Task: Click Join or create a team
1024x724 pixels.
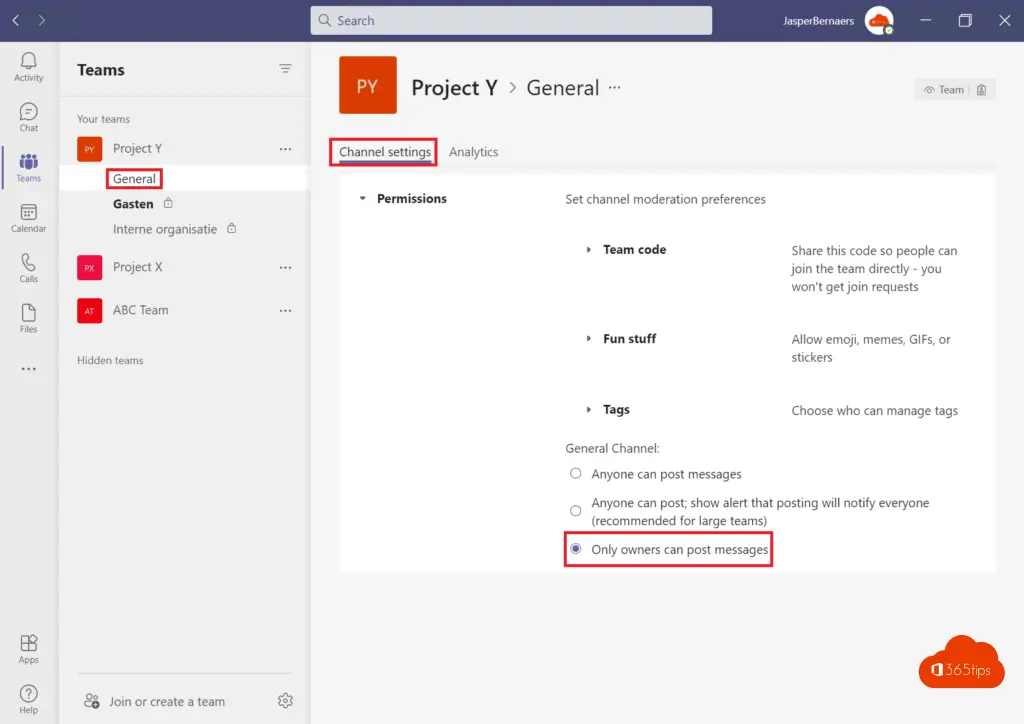Action: pos(155,701)
